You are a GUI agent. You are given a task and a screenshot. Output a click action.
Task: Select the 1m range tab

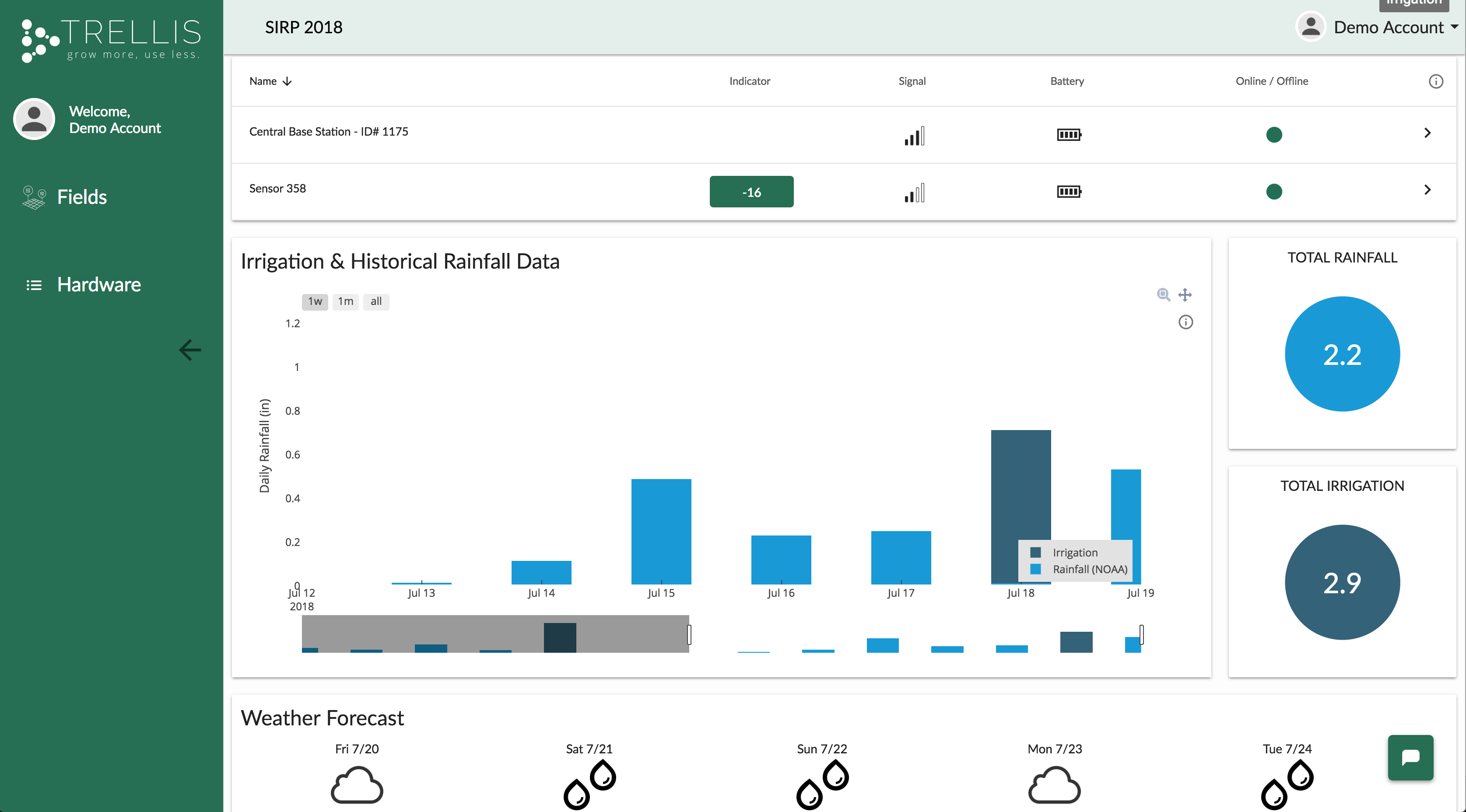345,301
